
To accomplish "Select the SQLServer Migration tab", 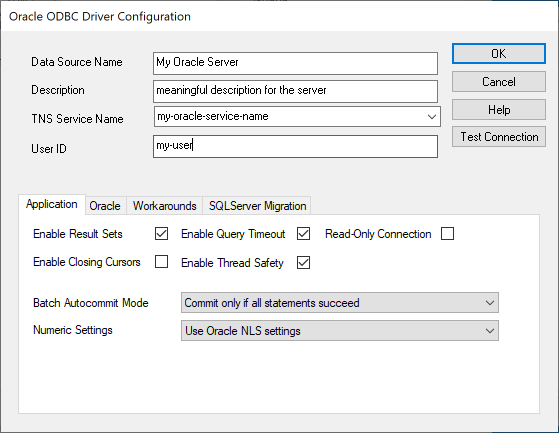I will (x=257, y=206).
